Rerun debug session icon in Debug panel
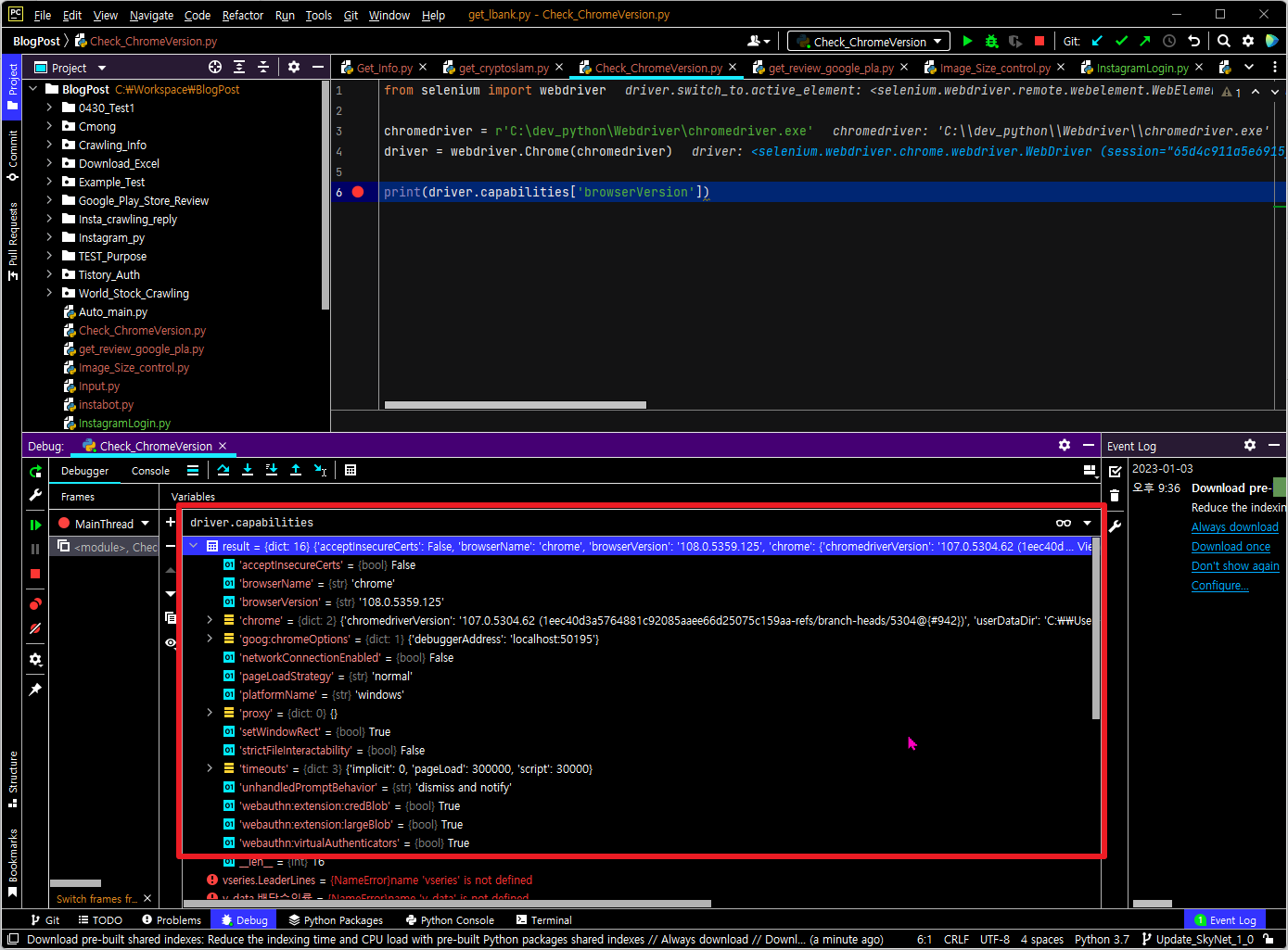Image resolution: width=1288 pixels, height=950 pixels. (x=35, y=471)
